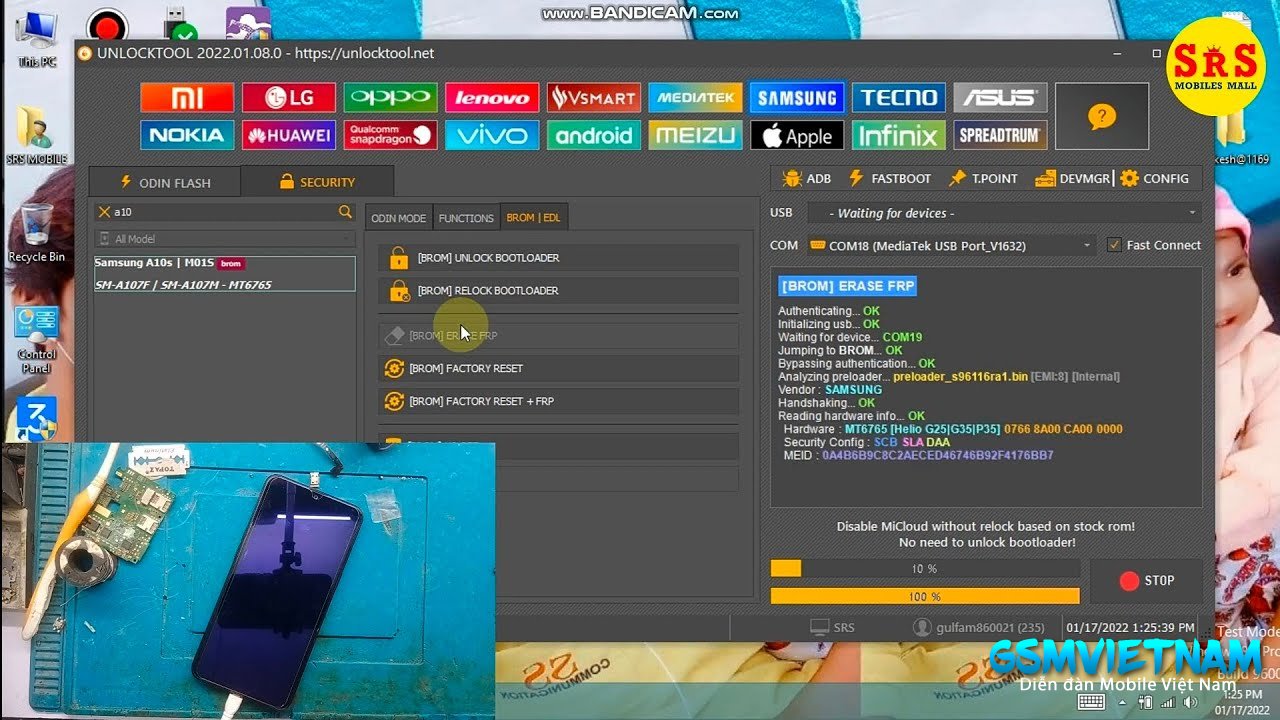Choose the TECNO brand tile

pos(899,97)
